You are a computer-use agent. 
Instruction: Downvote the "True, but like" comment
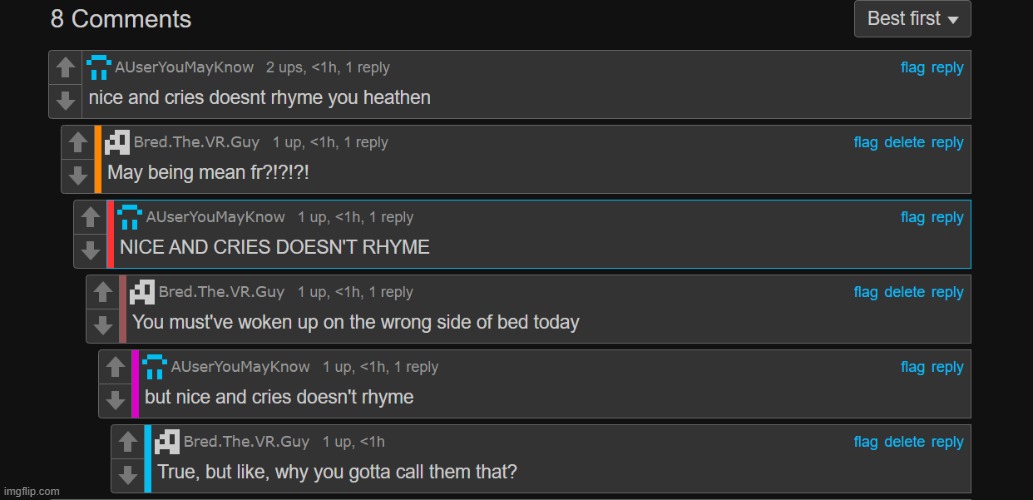click(x=128, y=475)
